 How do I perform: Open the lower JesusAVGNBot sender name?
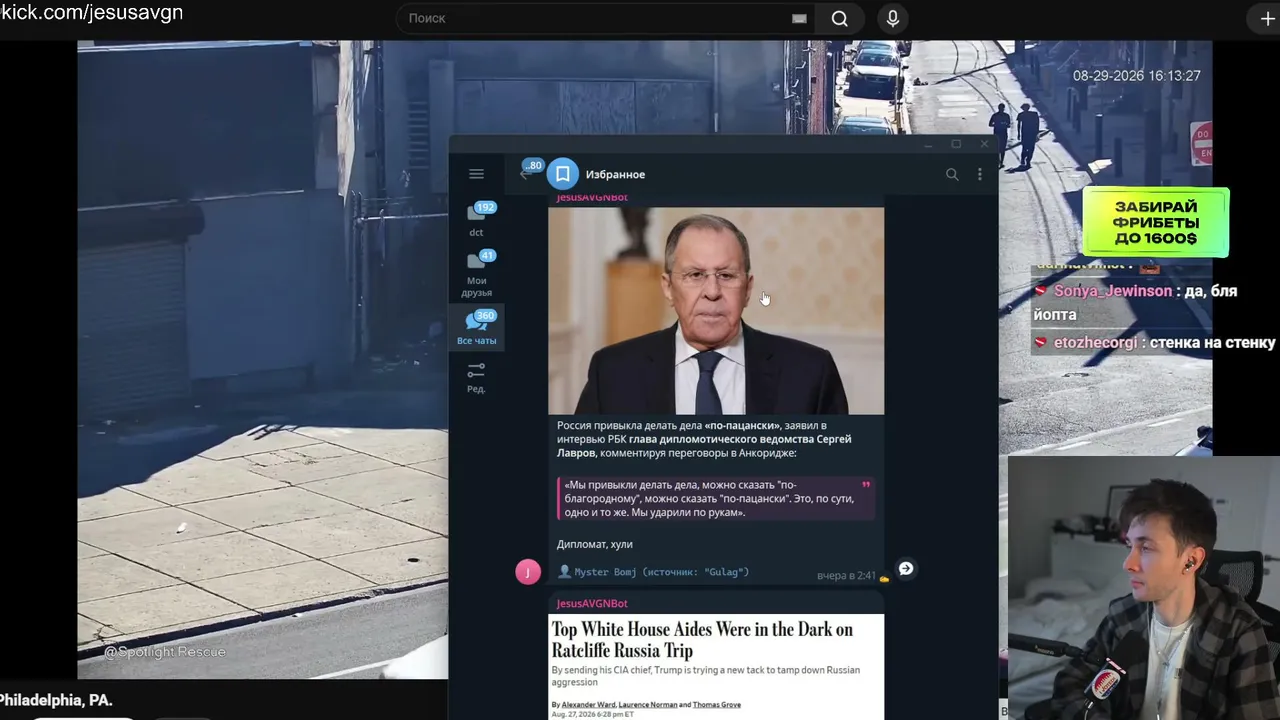pyautogui.click(x=592, y=604)
